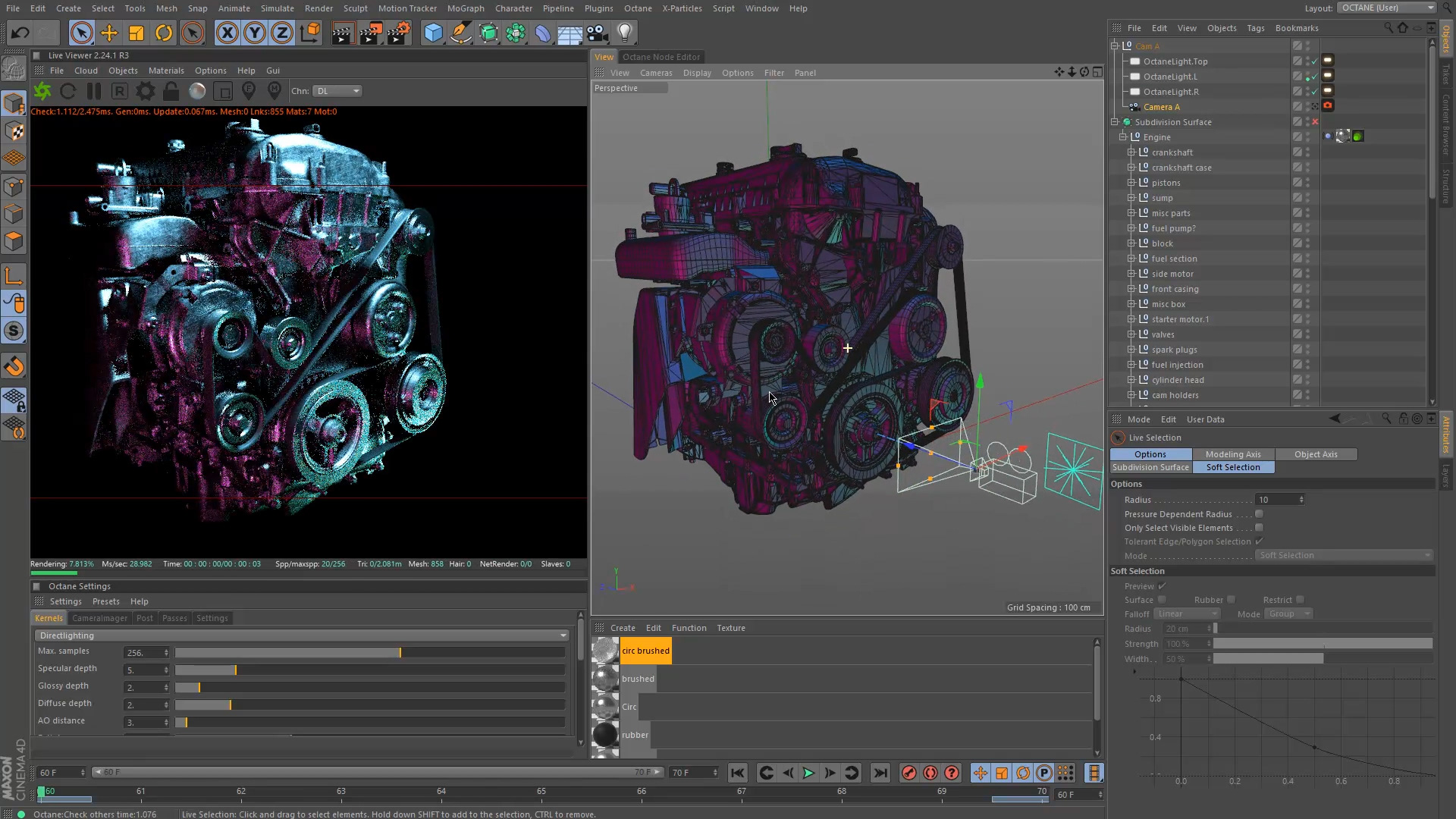Select the Move tool in top toolbar
Viewport: 1456px width, 819px height.
click(x=109, y=33)
